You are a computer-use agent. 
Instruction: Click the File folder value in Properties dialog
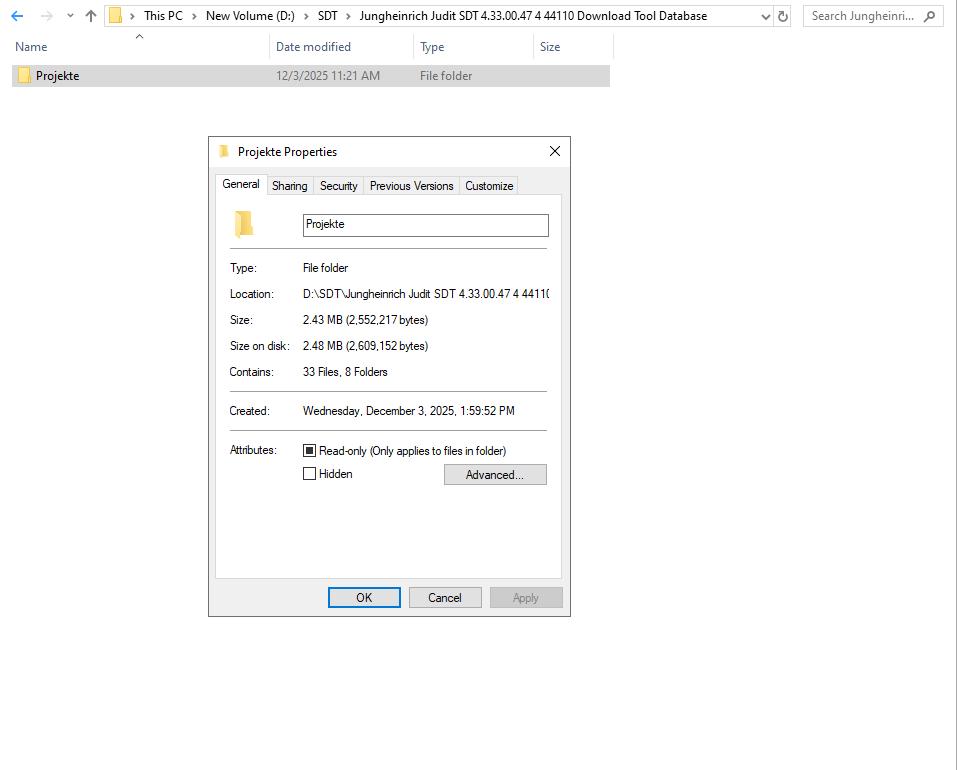click(x=325, y=268)
